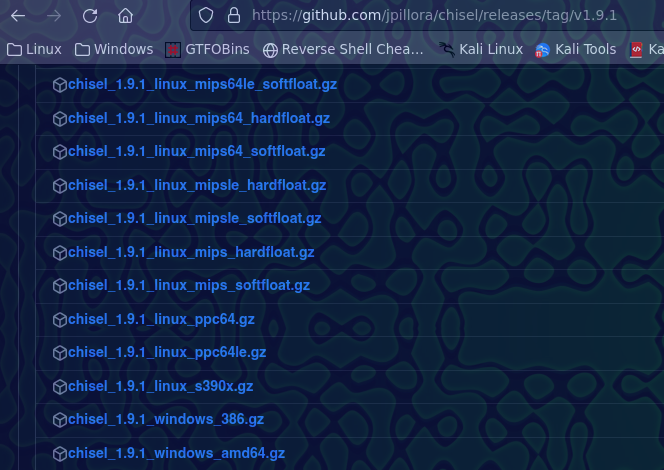Click the Kali Tools bookmark favicon
This screenshot has width=664, height=470.
tap(542, 50)
